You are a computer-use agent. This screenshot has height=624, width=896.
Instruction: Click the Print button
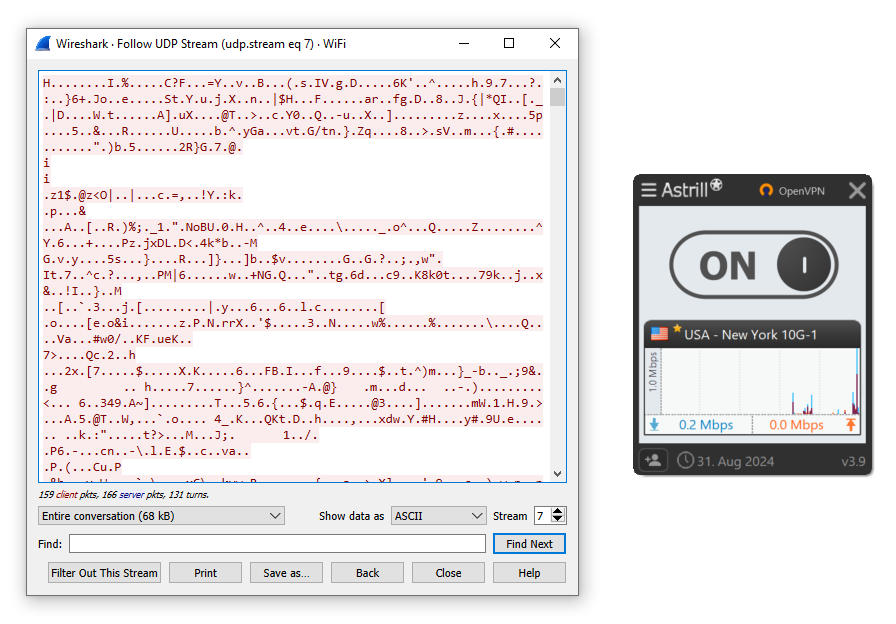tap(205, 573)
